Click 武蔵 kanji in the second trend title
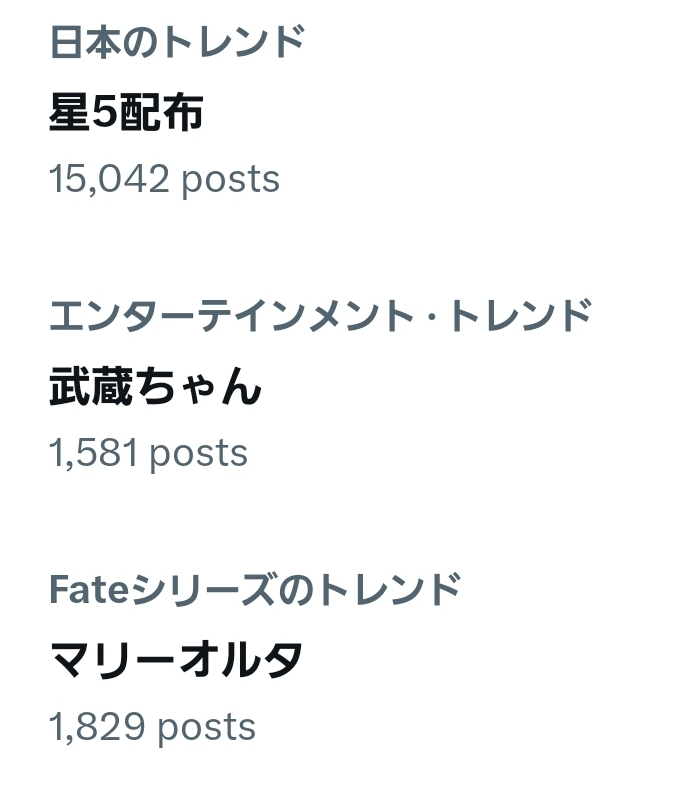The height and width of the screenshot is (790, 684). click(x=91, y=386)
